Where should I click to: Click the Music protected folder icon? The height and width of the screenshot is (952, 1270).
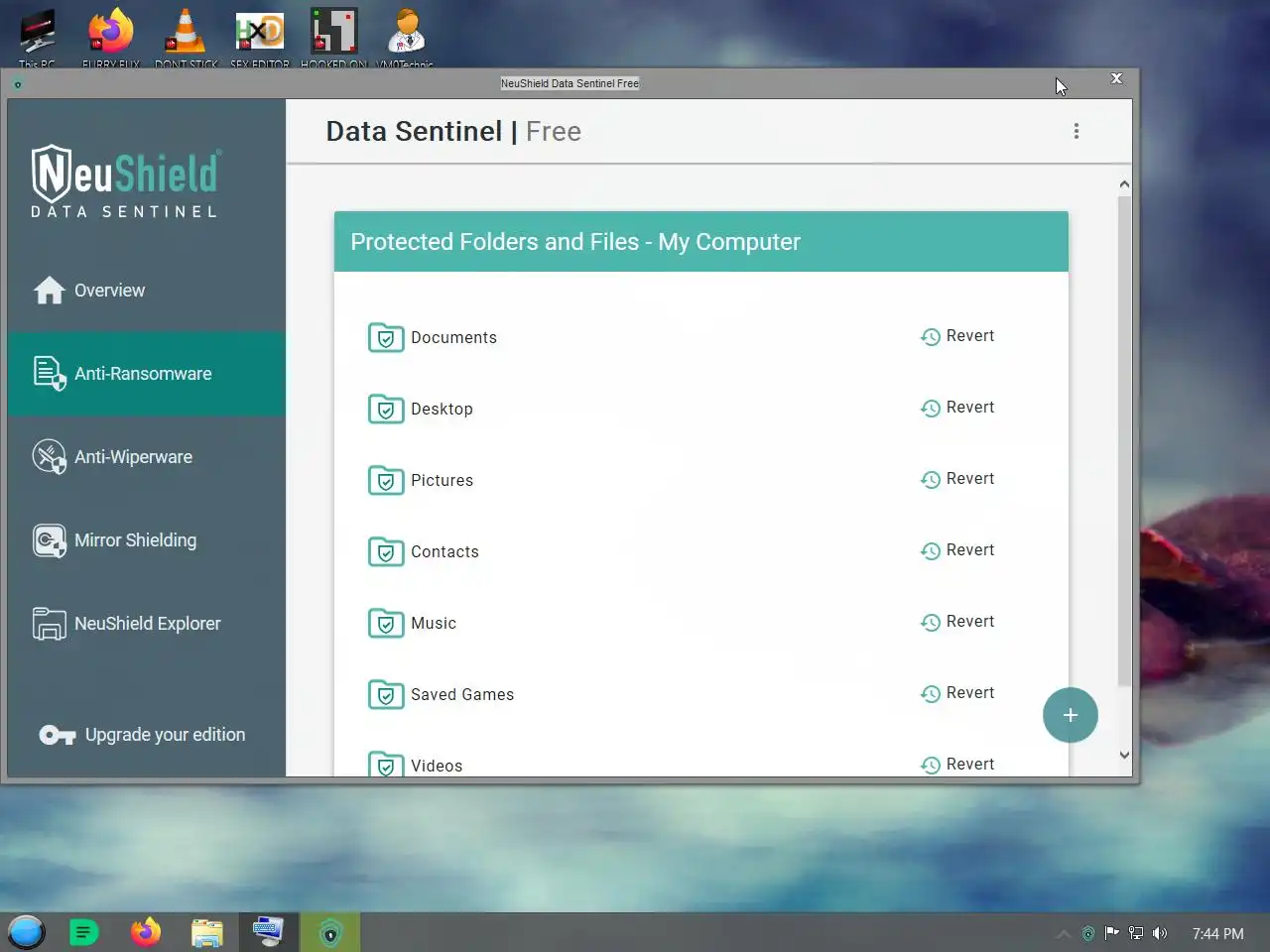coord(386,623)
